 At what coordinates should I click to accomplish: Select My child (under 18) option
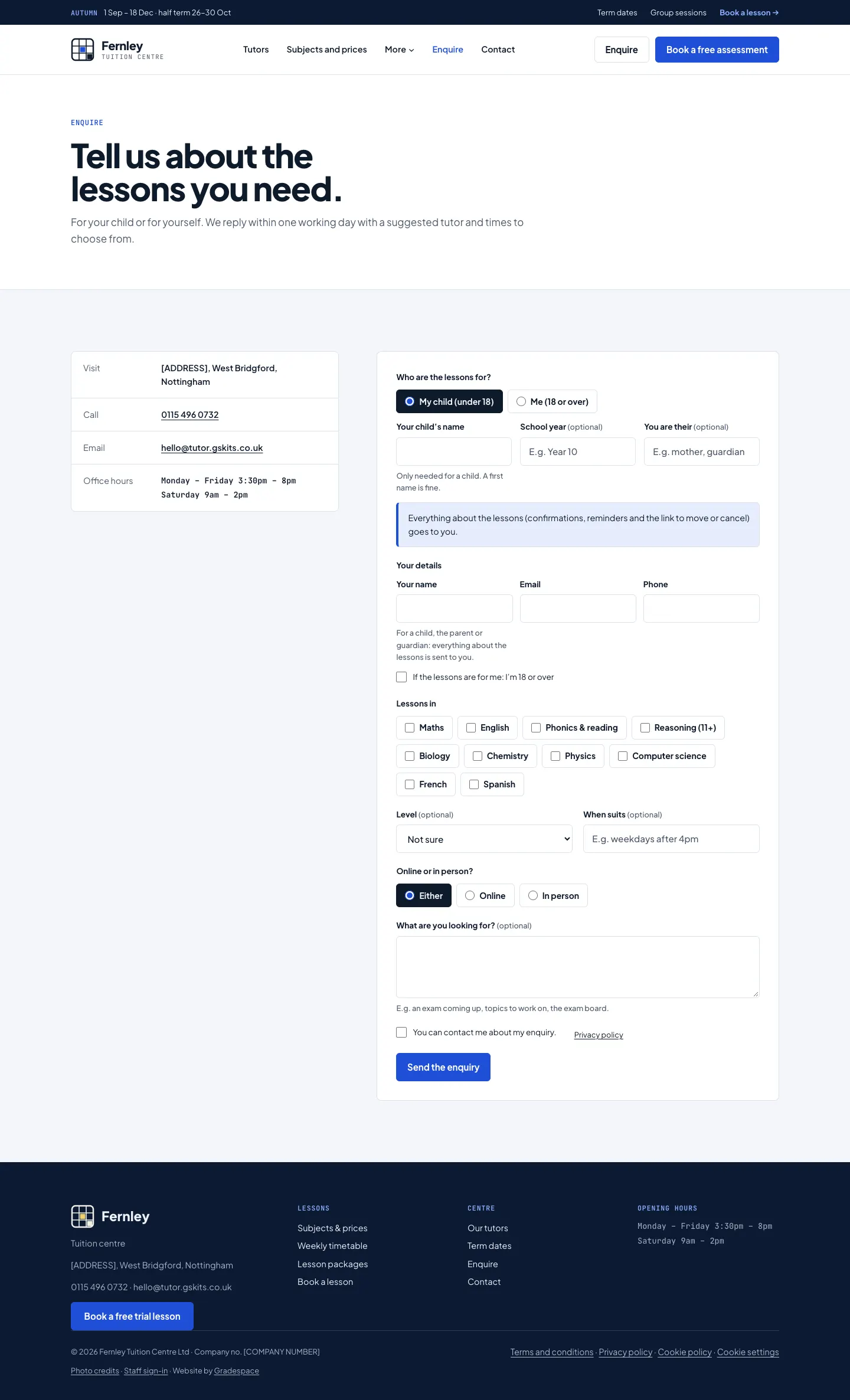pyautogui.click(x=449, y=401)
